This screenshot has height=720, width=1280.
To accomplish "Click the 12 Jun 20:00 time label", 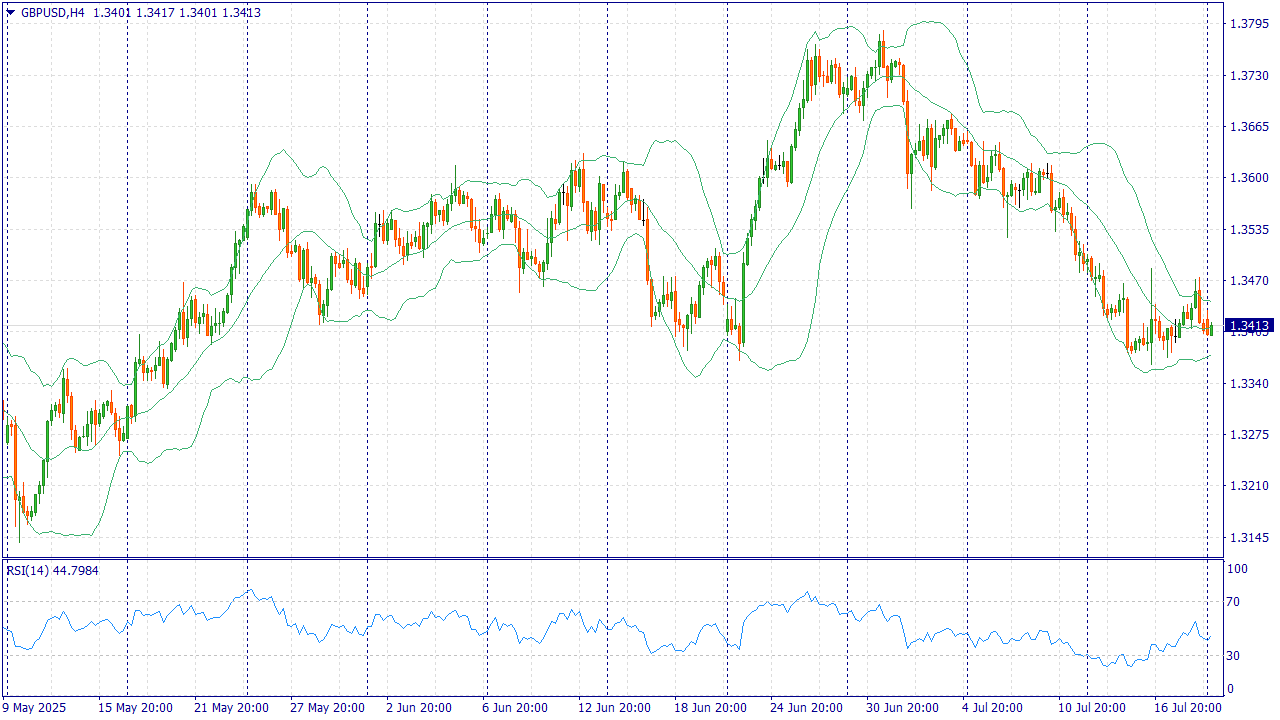I will pos(613,708).
